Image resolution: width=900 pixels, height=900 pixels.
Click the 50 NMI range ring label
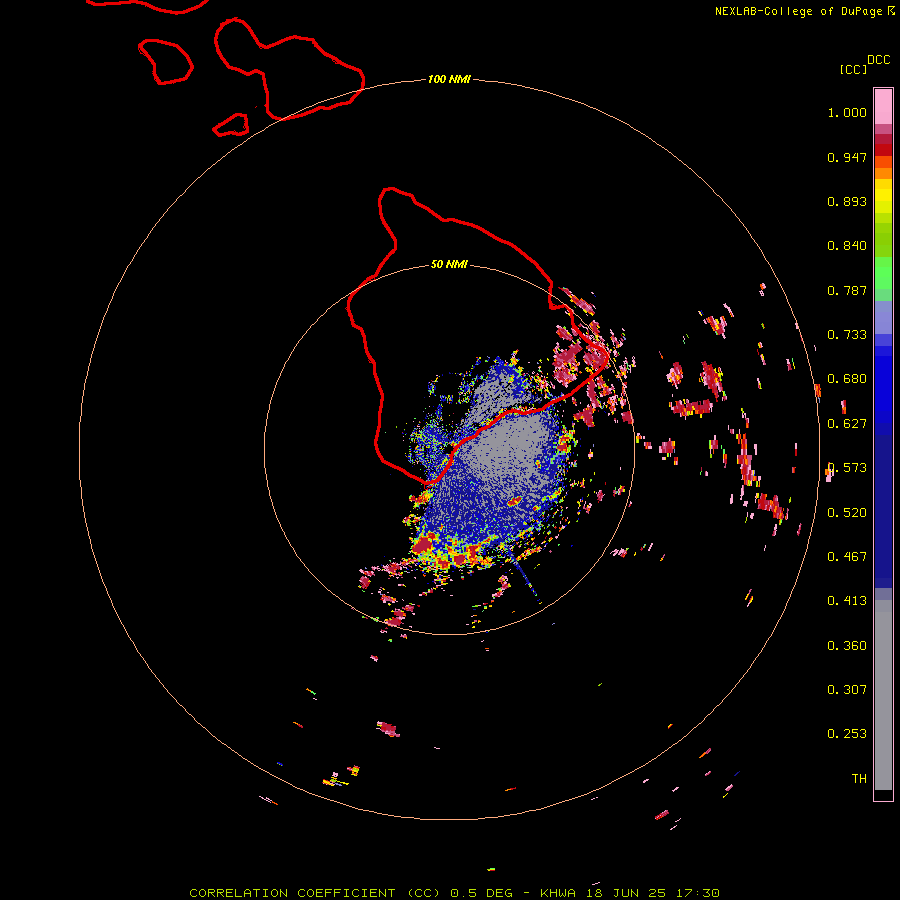click(449, 264)
